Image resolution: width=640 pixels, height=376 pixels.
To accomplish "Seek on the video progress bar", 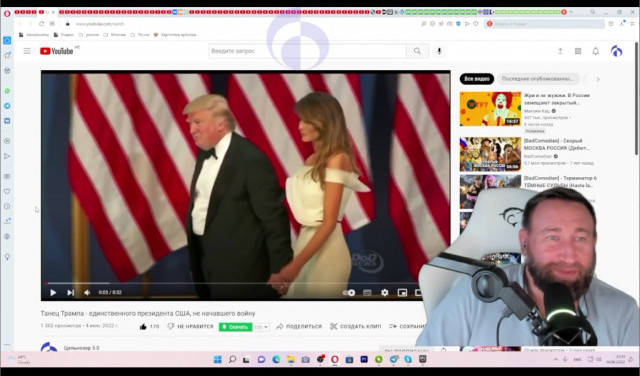I will [x=233, y=283].
